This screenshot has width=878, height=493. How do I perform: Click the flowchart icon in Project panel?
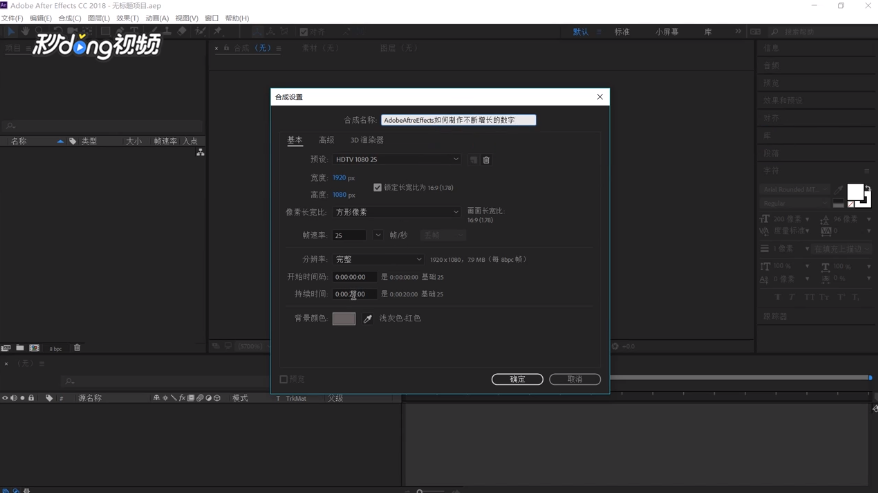coord(200,152)
